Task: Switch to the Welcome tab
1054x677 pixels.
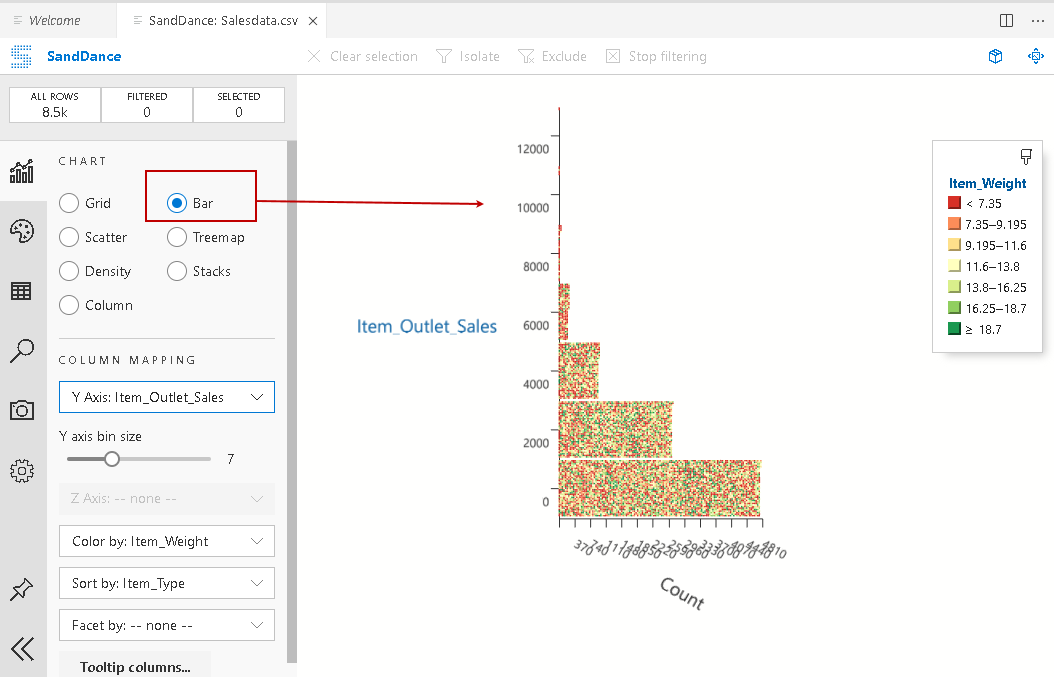Action: point(54,20)
